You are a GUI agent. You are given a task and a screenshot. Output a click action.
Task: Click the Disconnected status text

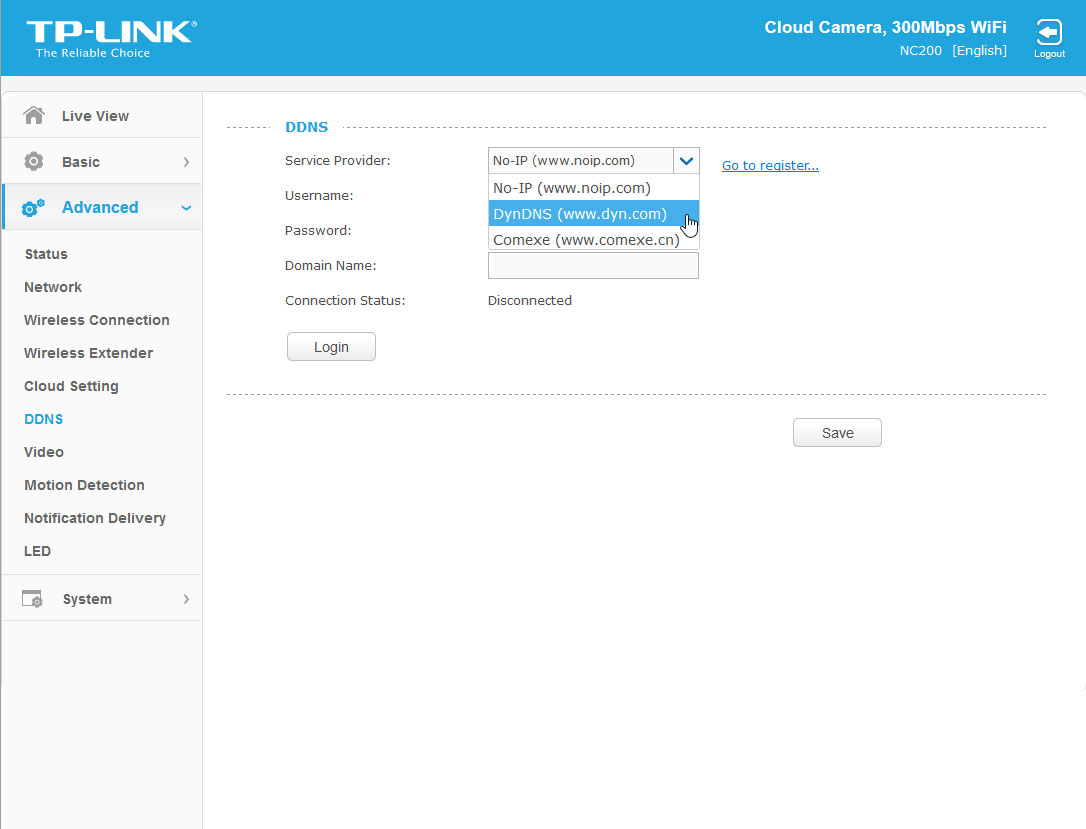point(530,301)
